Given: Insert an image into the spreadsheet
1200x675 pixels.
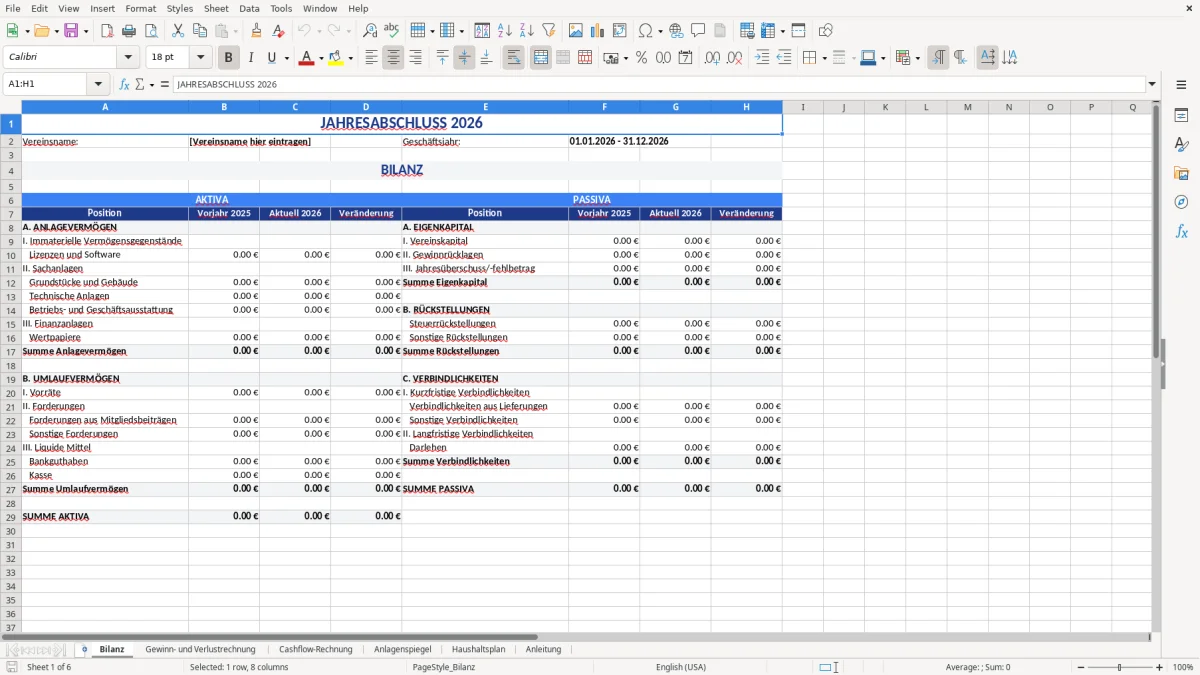Looking at the screenshot, I should (576, 30).
